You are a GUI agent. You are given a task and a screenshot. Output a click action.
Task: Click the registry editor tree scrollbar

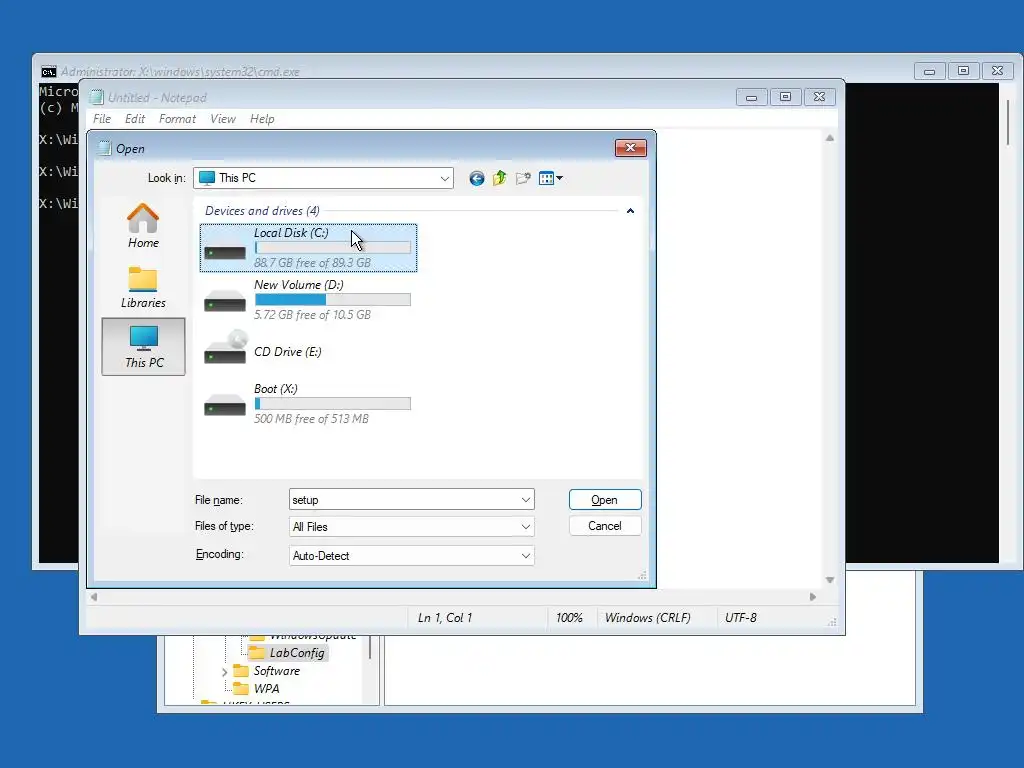pyautogui.click(x=370, y=647)
